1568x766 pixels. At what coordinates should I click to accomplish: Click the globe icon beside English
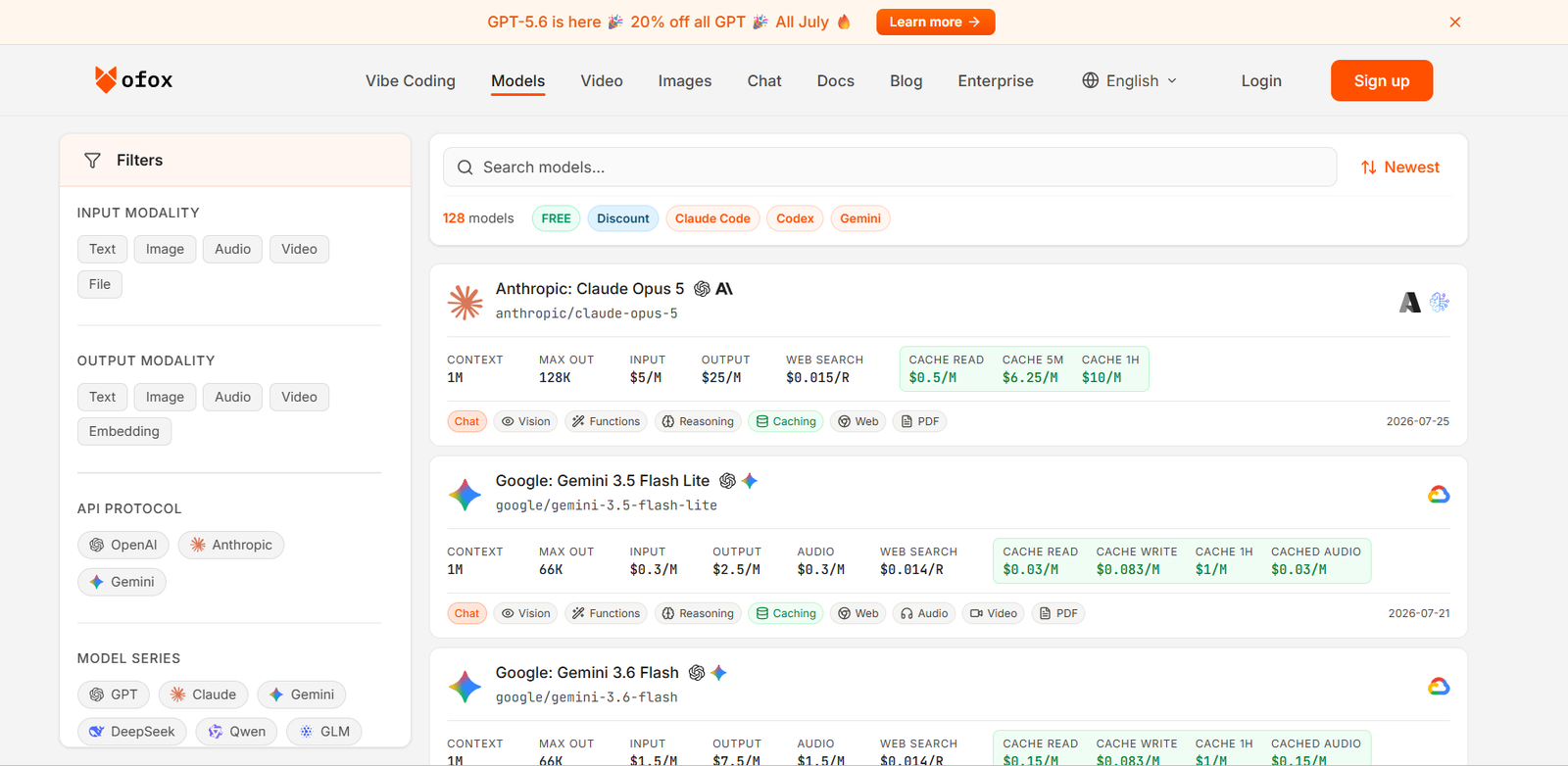(1090, 80)
